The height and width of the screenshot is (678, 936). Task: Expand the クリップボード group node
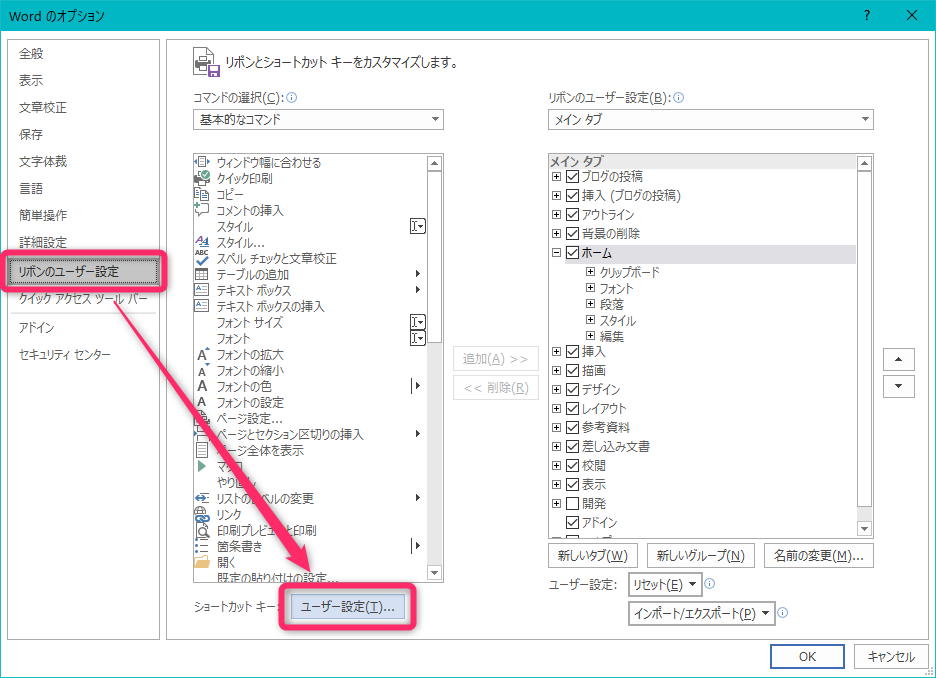pos(590,272)
